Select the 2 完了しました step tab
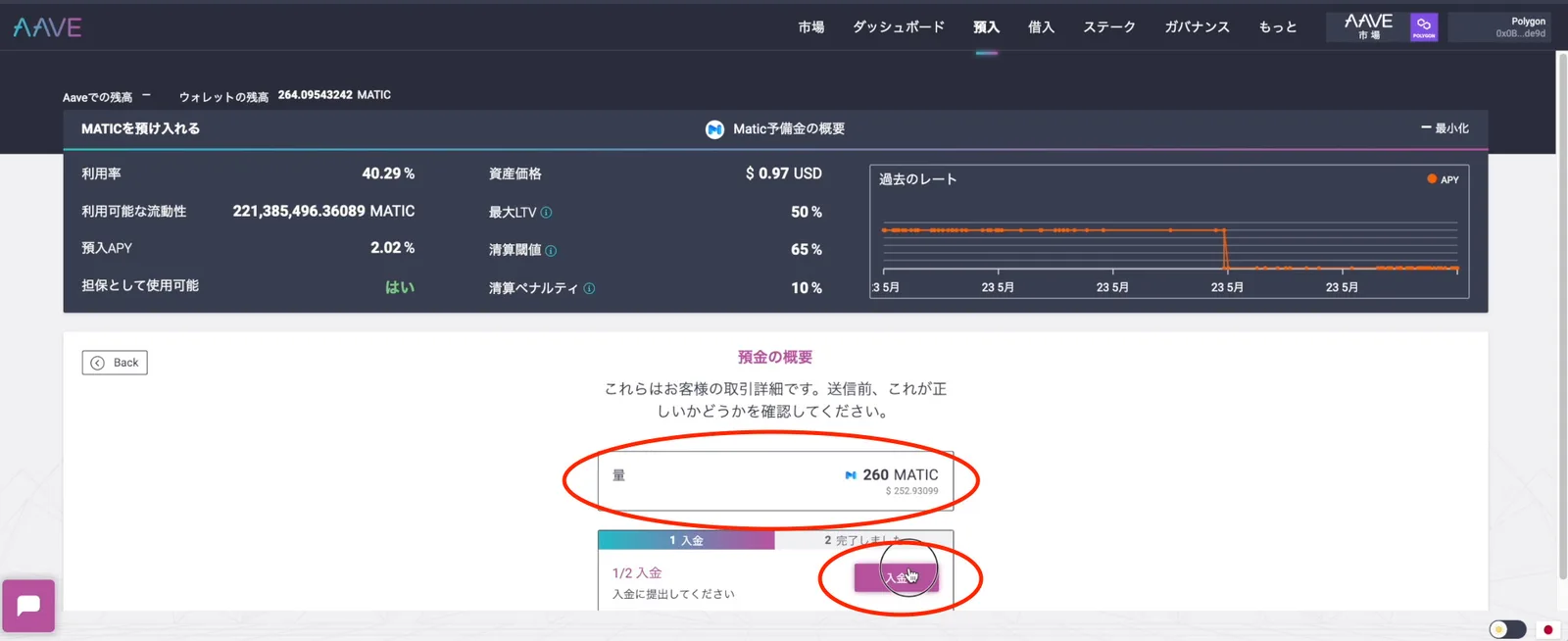The height and width of the screenshot is (641, 1568). point(863,541)
